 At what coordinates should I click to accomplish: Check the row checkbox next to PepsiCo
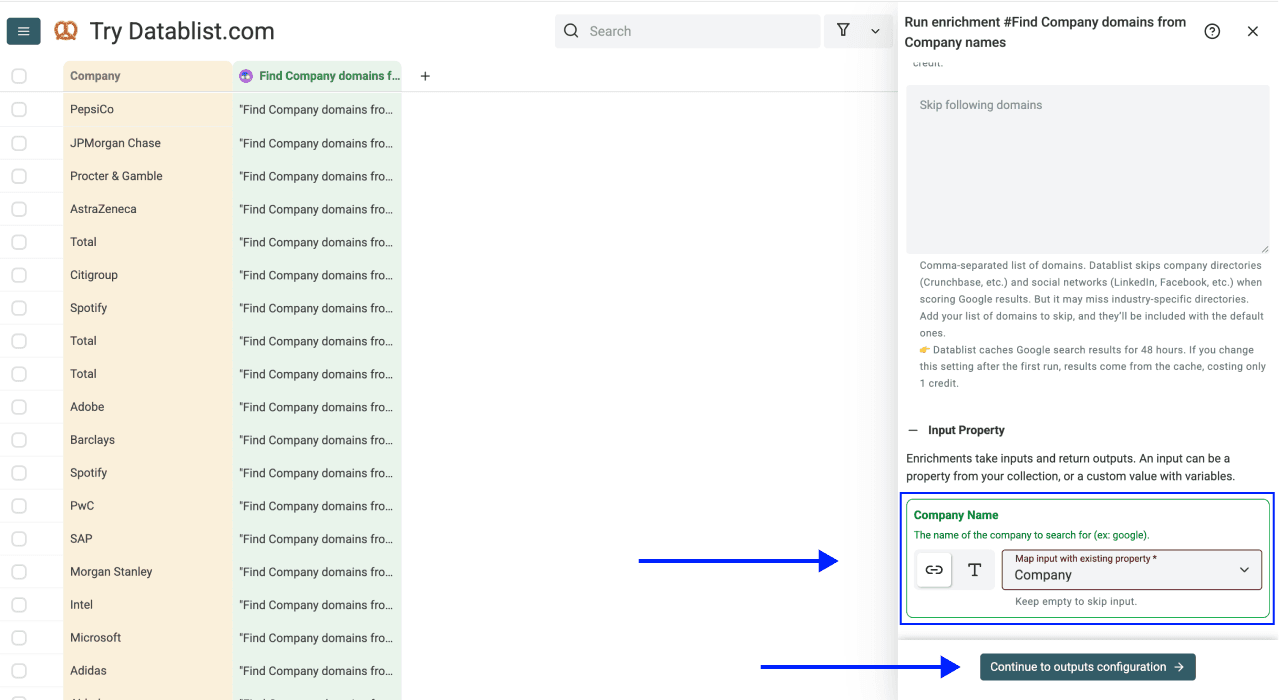[18, 109]
